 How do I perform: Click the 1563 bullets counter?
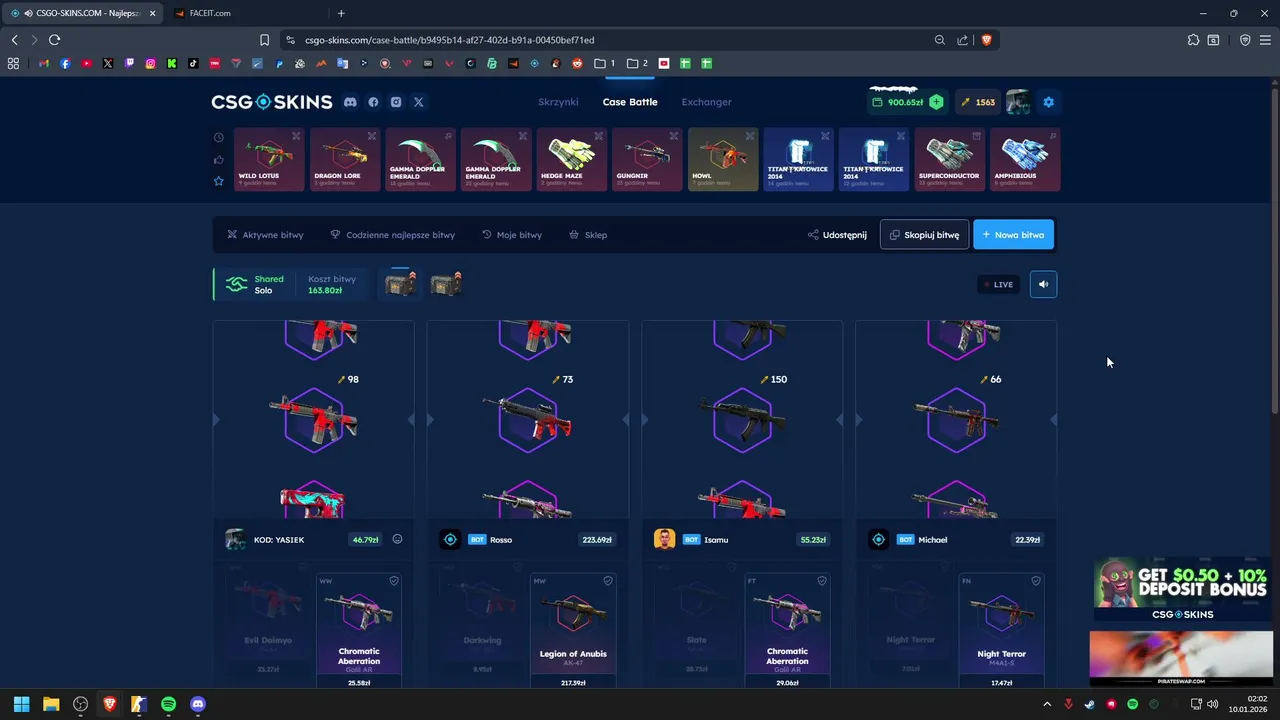(x=978, y=102)
